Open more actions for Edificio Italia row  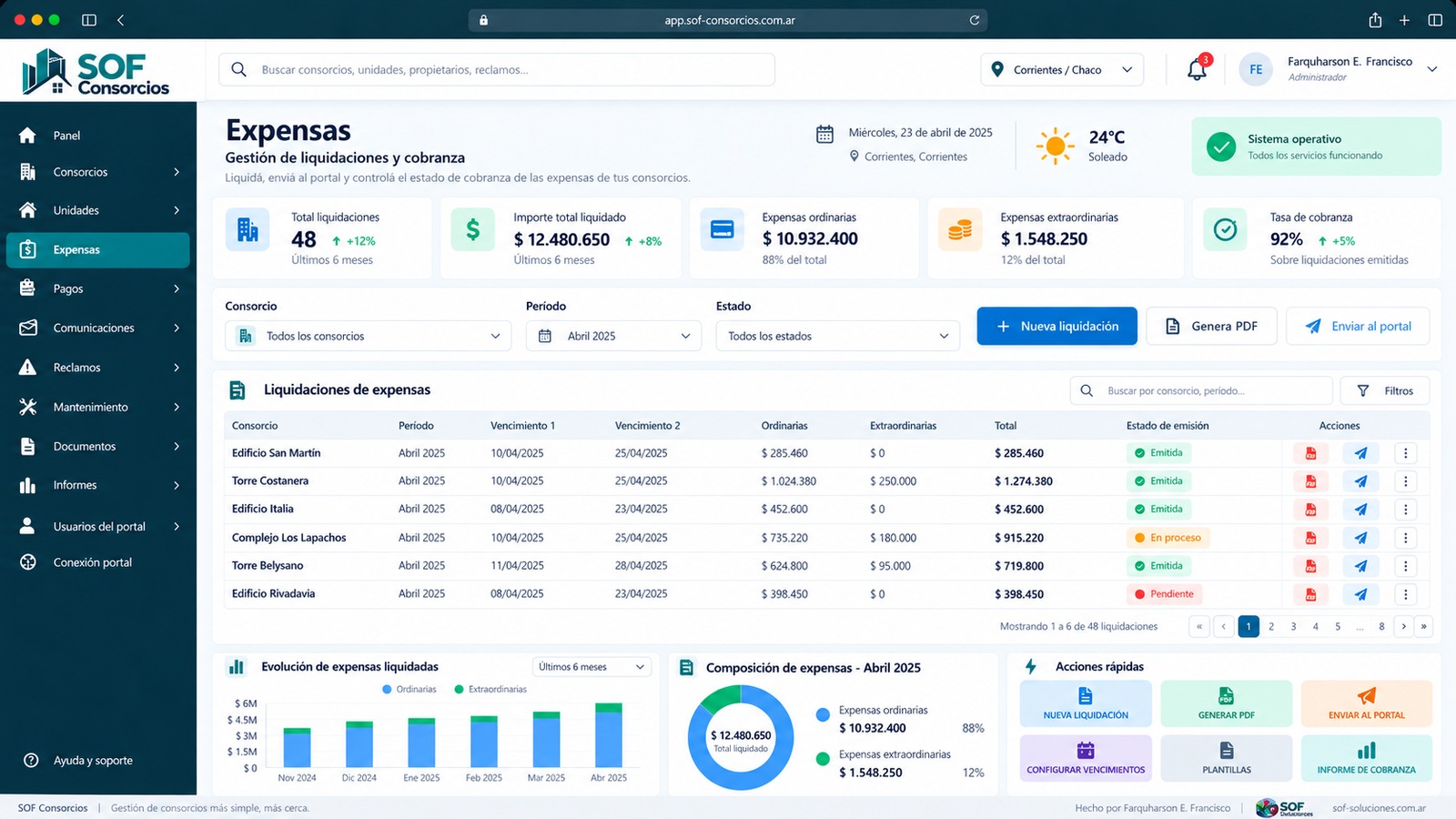pyautogui.click(x=1406, y=510)
